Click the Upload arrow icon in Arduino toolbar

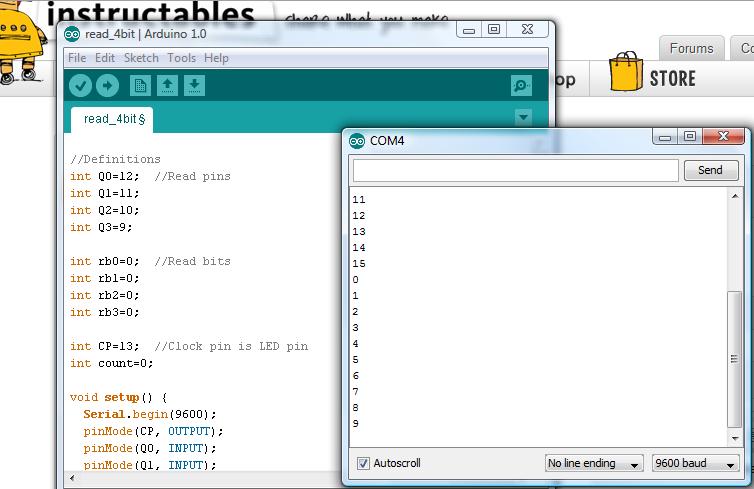[x=107, y=86]
